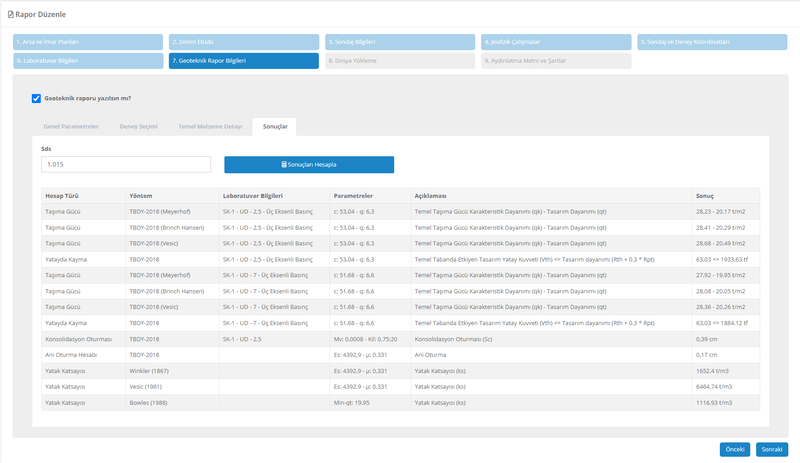Go to step 2 Zemin Etüdü
The height and width of the screenshot is (463, 800).
(x=244, y=42)
